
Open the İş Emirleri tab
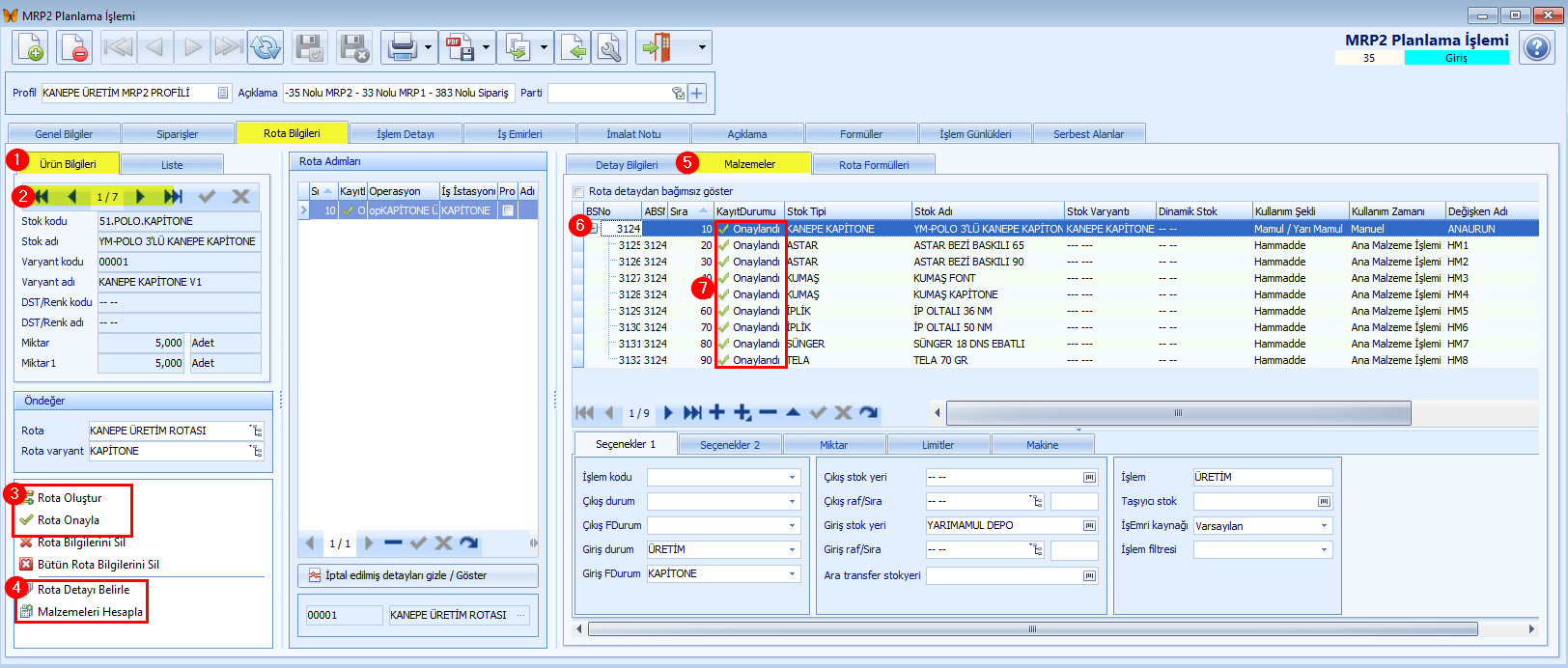[519, 134]
